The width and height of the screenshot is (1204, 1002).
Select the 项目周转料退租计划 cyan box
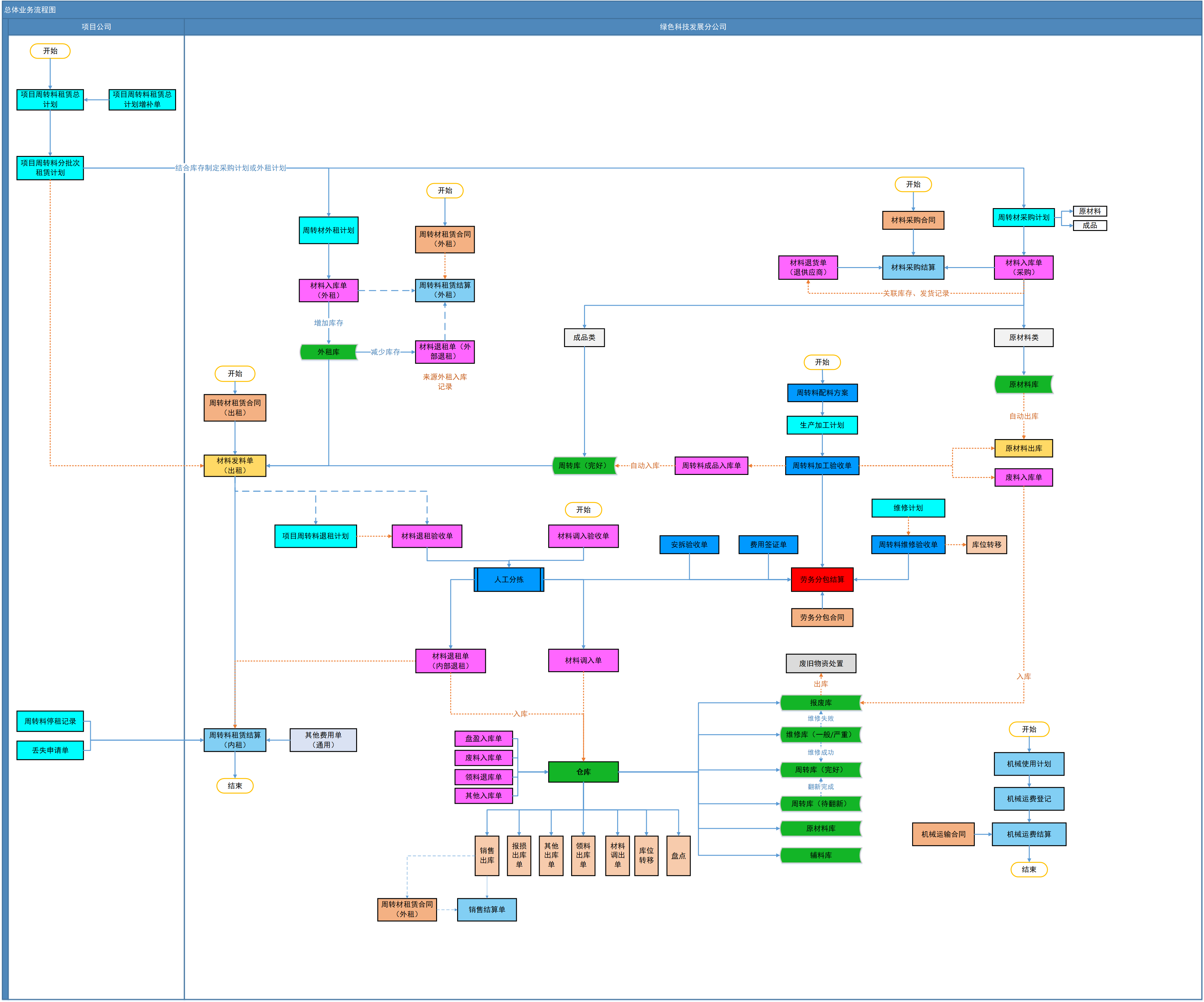[x=315, y=536]
